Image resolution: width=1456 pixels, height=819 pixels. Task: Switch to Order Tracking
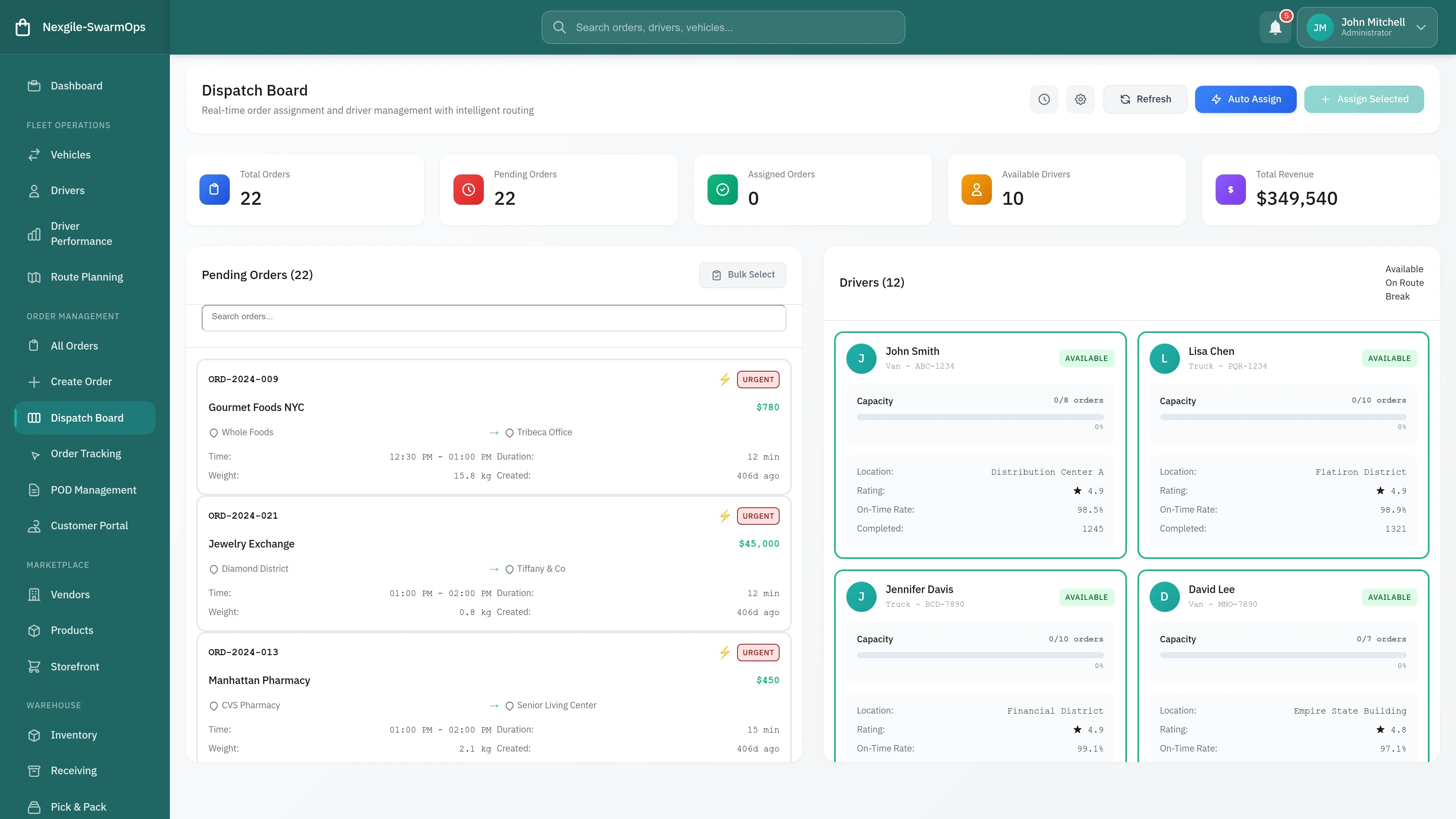point(85,453)
